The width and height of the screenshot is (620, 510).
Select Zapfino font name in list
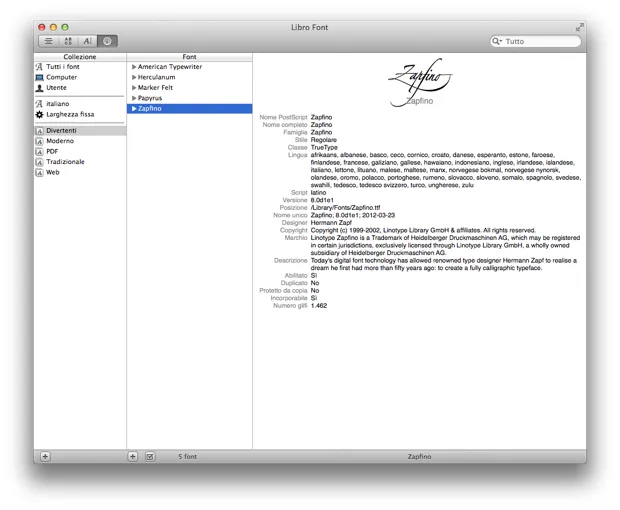(150, 108)
